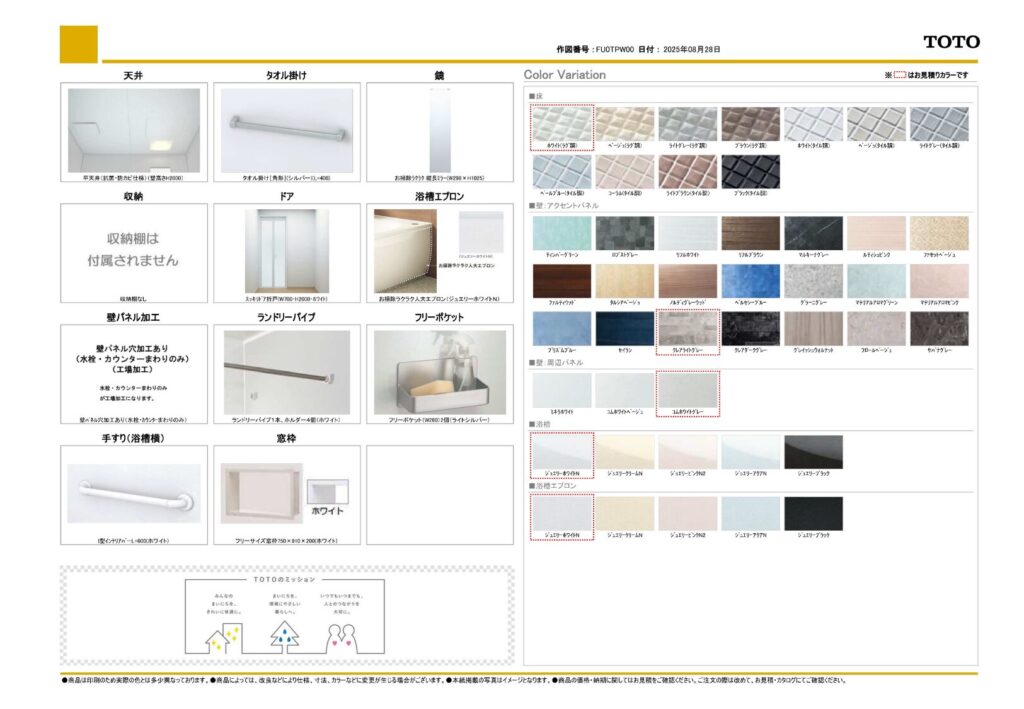Click the window frame (窓枠) image
This screenshot has width=1024, height=709.
click(x=260, y=493)
